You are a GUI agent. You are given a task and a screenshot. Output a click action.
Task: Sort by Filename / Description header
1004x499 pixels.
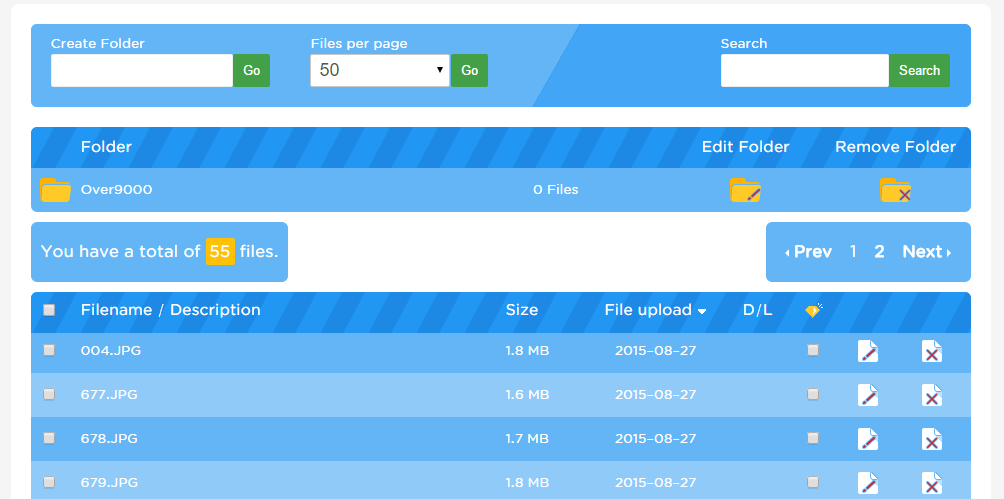pyautogui.click(x=170, y=310)
